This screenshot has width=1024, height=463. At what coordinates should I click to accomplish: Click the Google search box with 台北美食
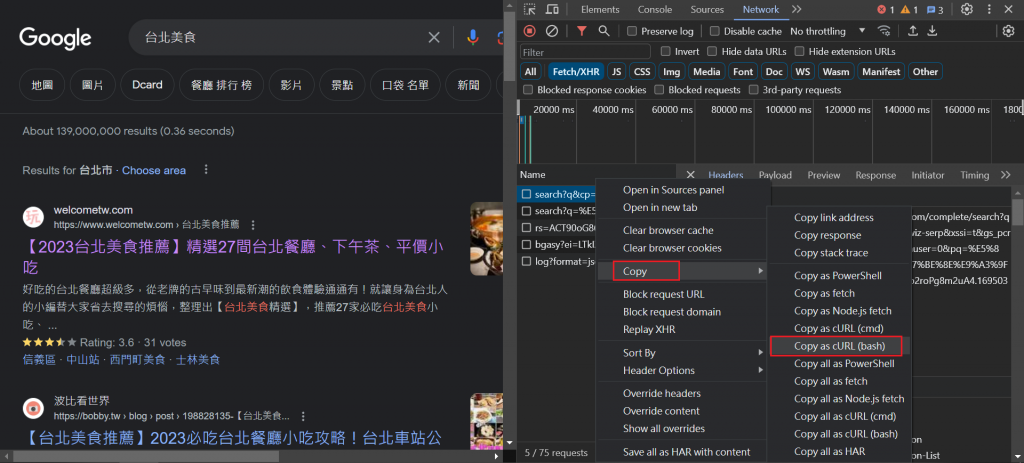(x=281, y=38)
